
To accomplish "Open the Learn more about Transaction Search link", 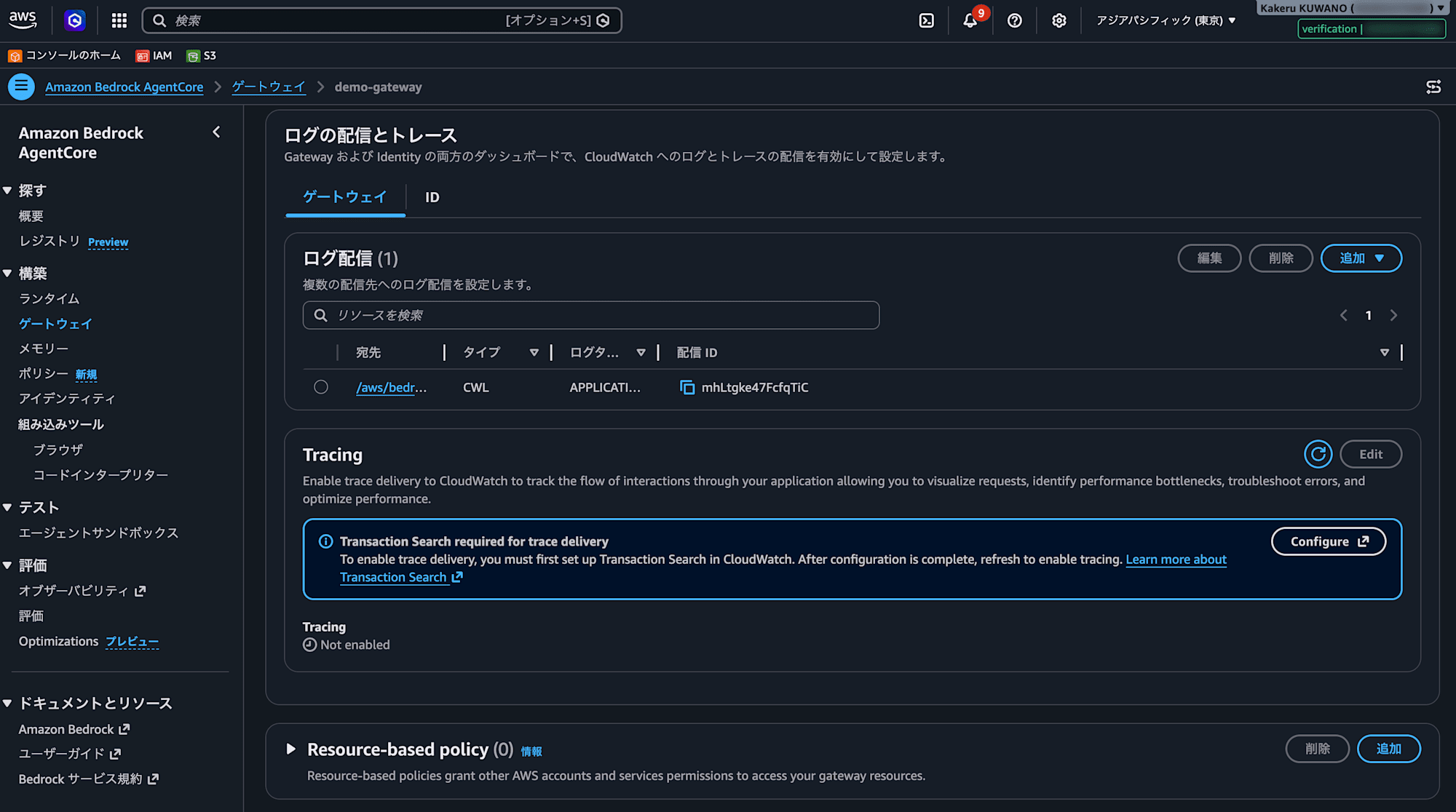I will pos(1176,560).
